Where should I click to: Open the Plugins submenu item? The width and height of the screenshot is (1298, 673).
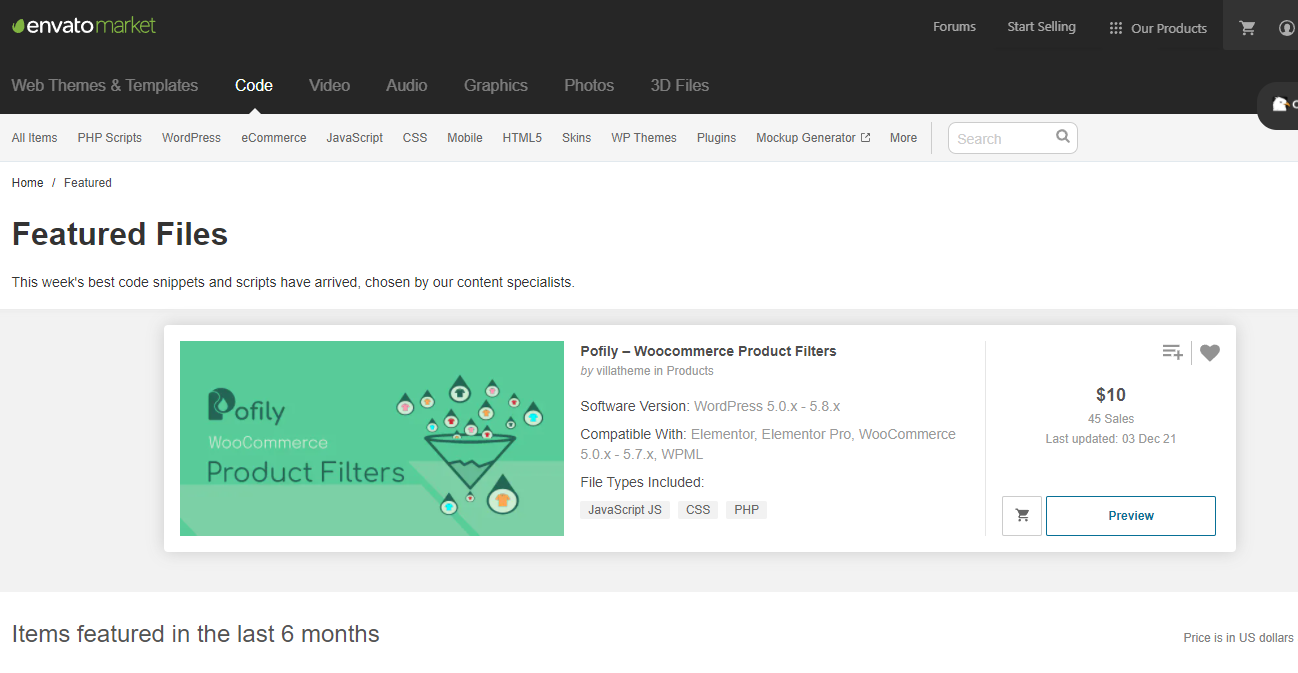(716, 138)
